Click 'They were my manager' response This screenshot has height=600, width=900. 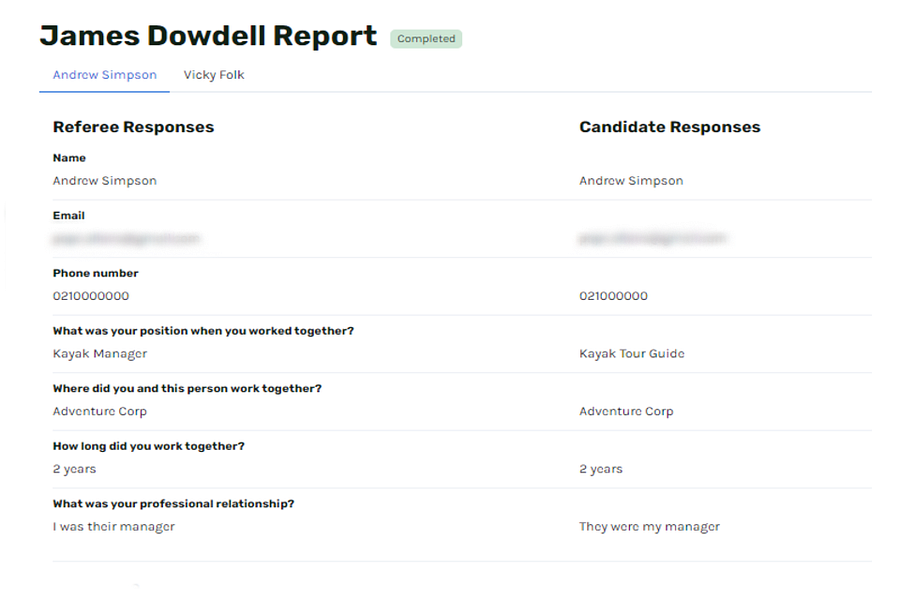click(x=649, y=527)
